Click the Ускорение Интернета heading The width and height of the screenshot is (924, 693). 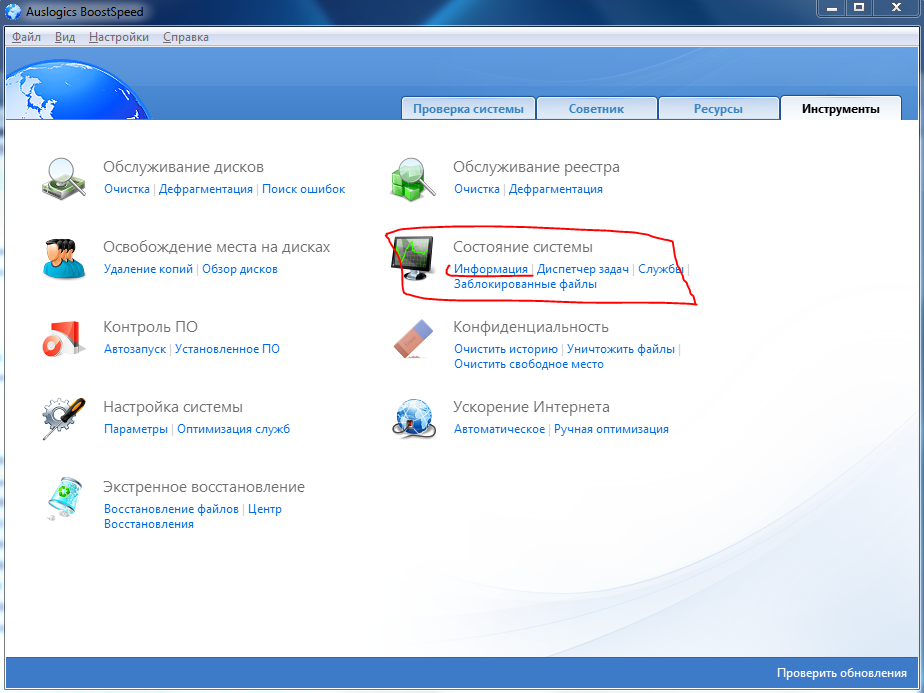532,407
